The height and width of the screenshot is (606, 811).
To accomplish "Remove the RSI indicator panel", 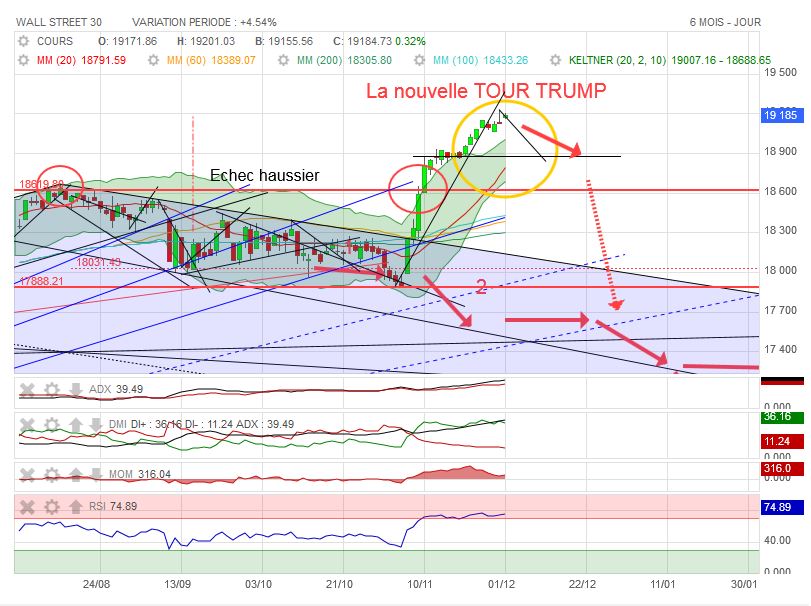I will pyautogui.click(x=27, y=507).
